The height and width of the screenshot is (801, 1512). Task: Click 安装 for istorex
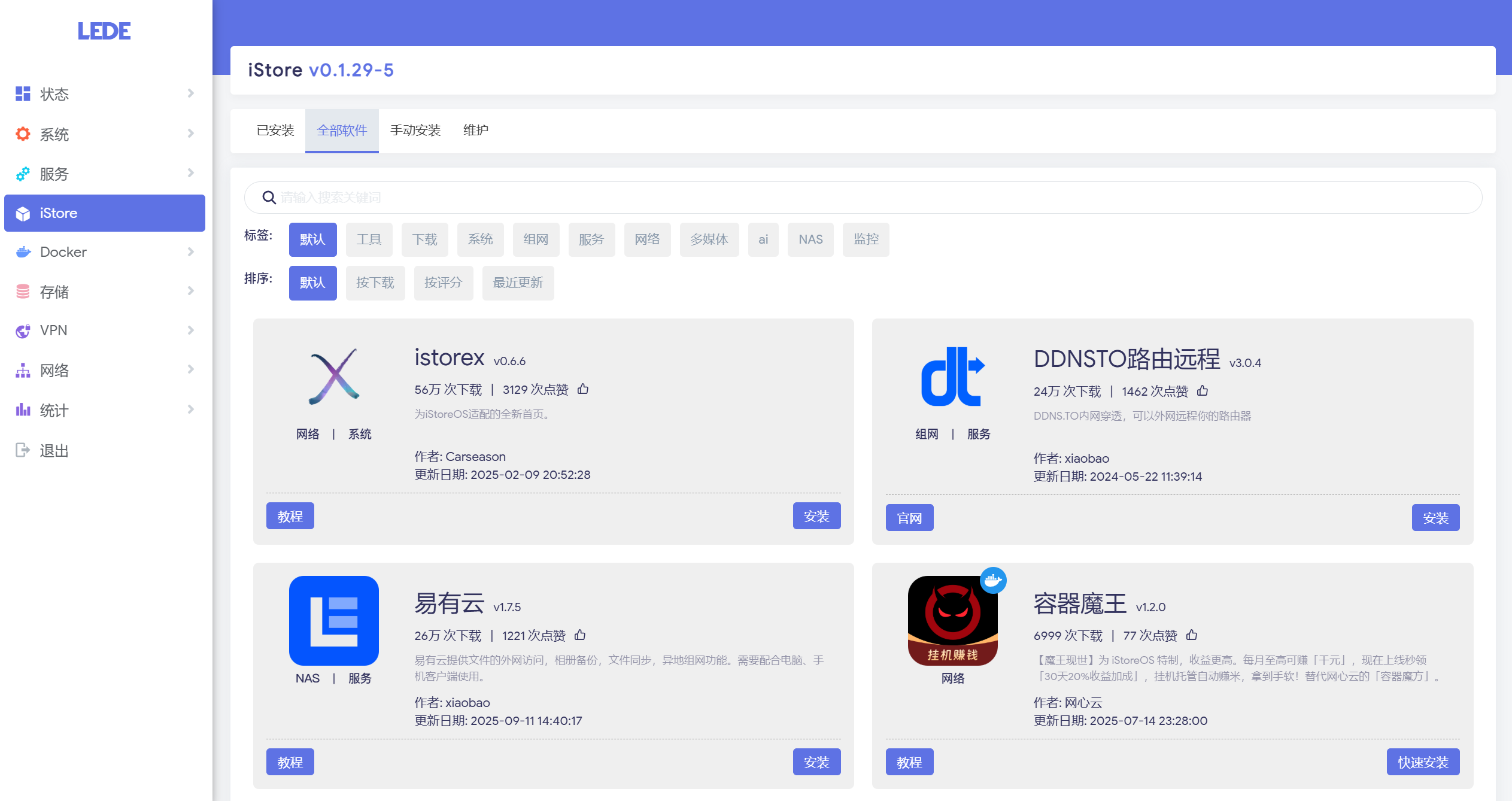(x=816, y=515)
